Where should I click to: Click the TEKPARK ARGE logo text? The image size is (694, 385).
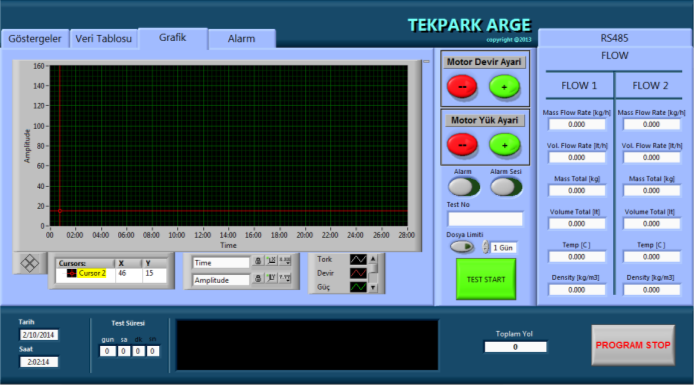coord(469,25)
